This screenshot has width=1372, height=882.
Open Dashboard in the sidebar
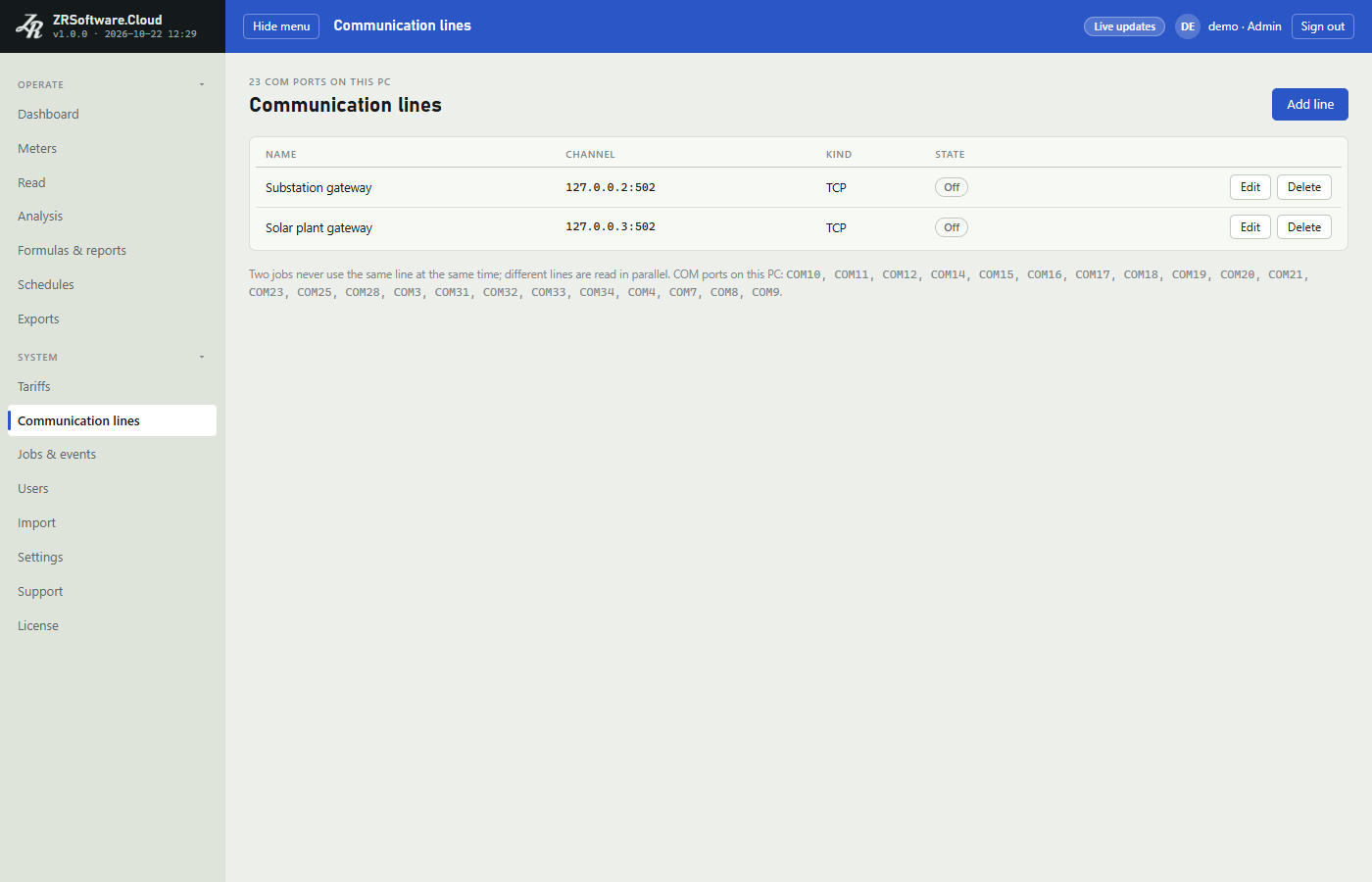pos(113,115)
